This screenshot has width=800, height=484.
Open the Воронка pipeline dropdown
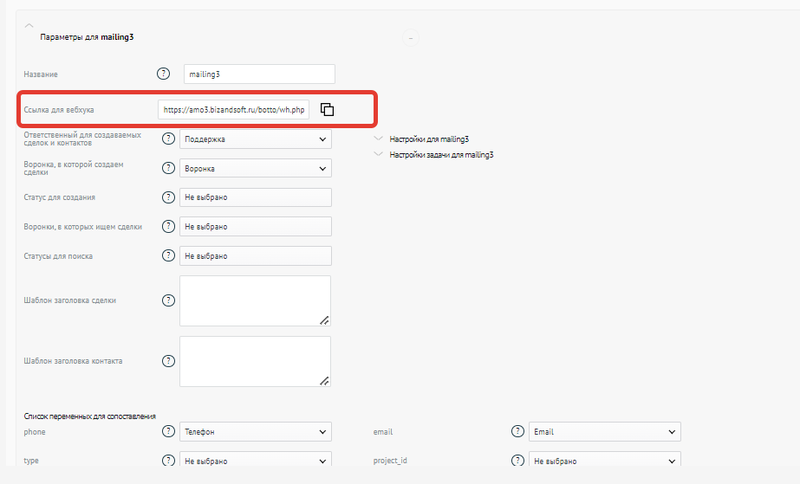click(x=255, y=169)
